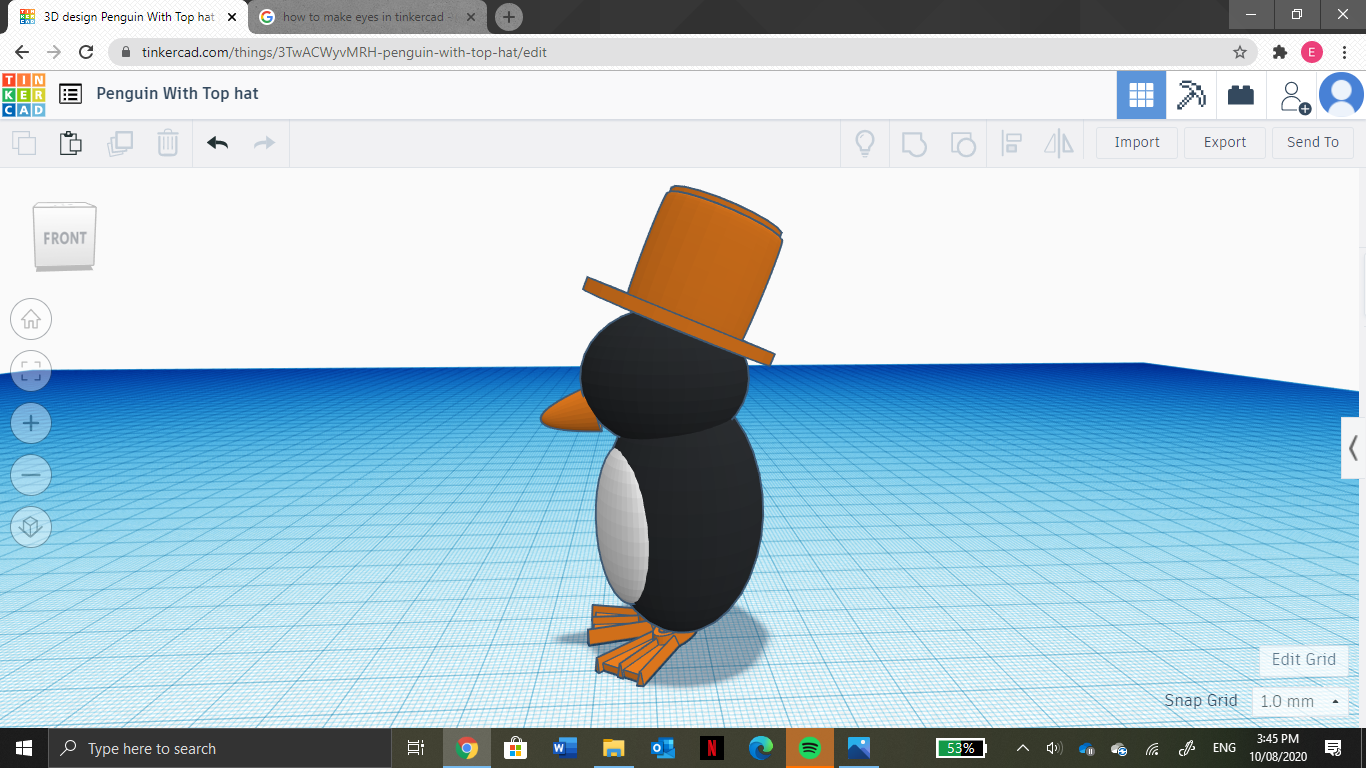Image resolution: width=1366 pixels, height=768 pixels.
Task: Click the Edit Grid button
Action: (1303, 659)
